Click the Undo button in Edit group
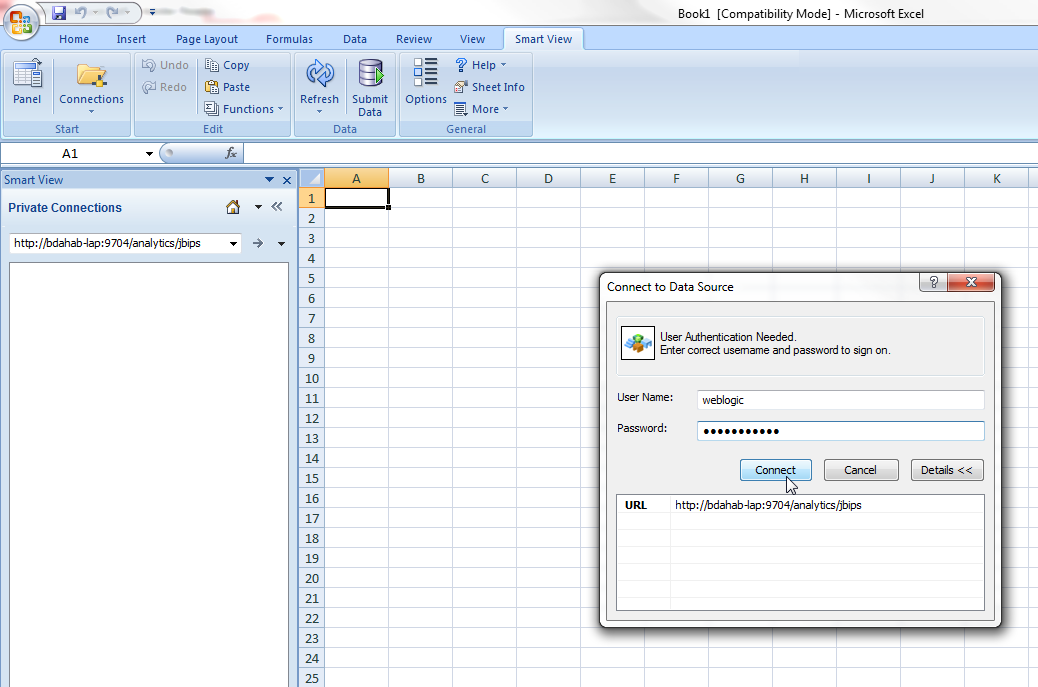 [x=165, y=65]
